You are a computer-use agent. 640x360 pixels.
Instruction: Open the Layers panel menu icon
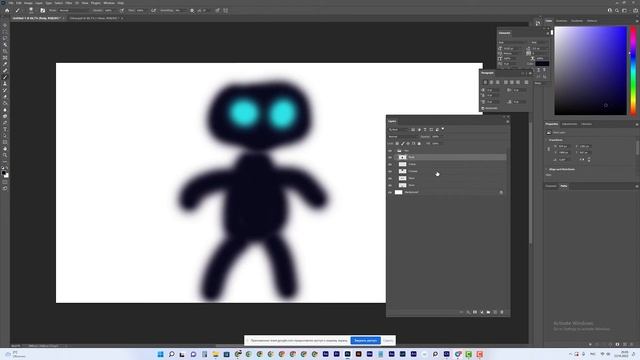coord(508,121)
